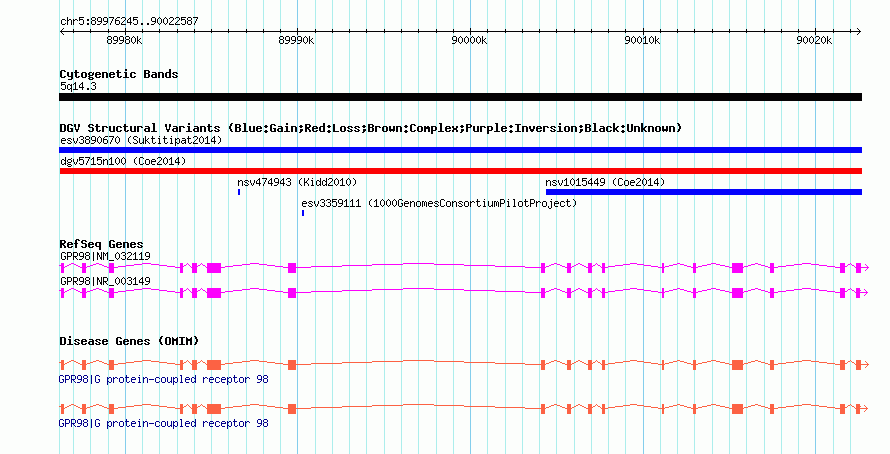
Task: Open variant esv3890670 (Suktitipat2014) label
Action: (141, 140)
